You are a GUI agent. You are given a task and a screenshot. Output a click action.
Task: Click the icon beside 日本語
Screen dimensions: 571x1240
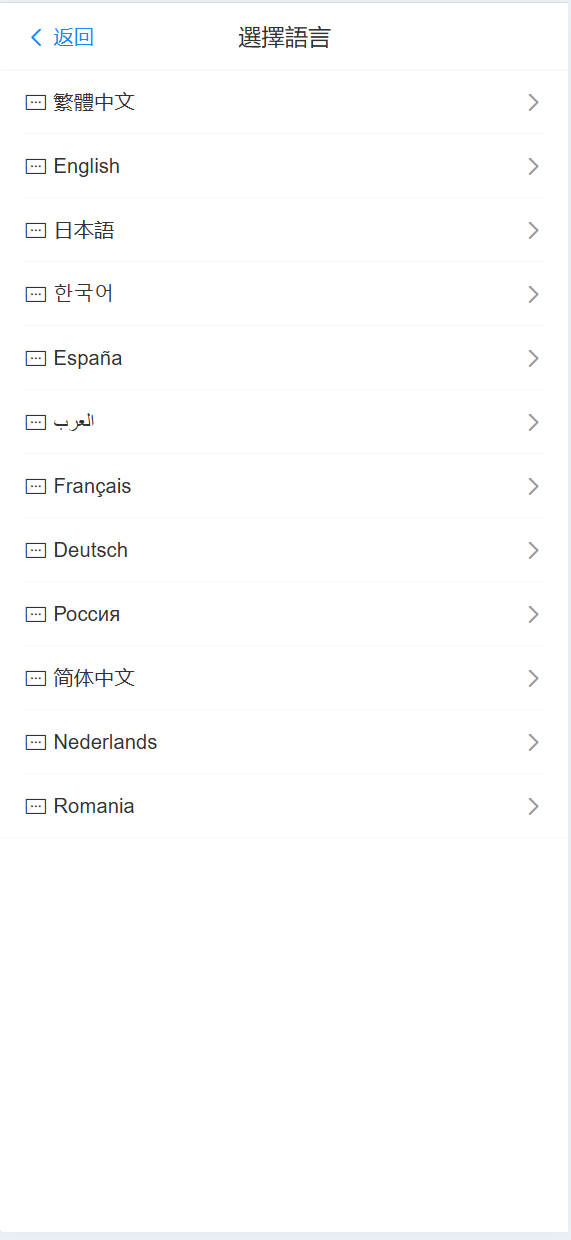coord(36,230)
